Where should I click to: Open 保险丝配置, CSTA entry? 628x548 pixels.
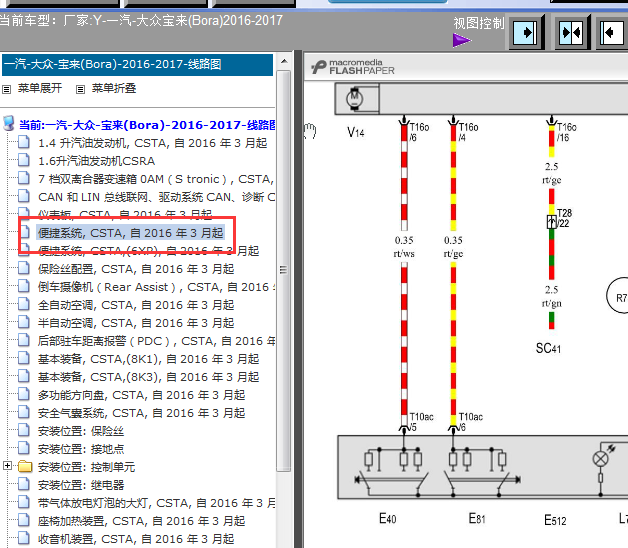pyautogui.click(x=136, y=269)
